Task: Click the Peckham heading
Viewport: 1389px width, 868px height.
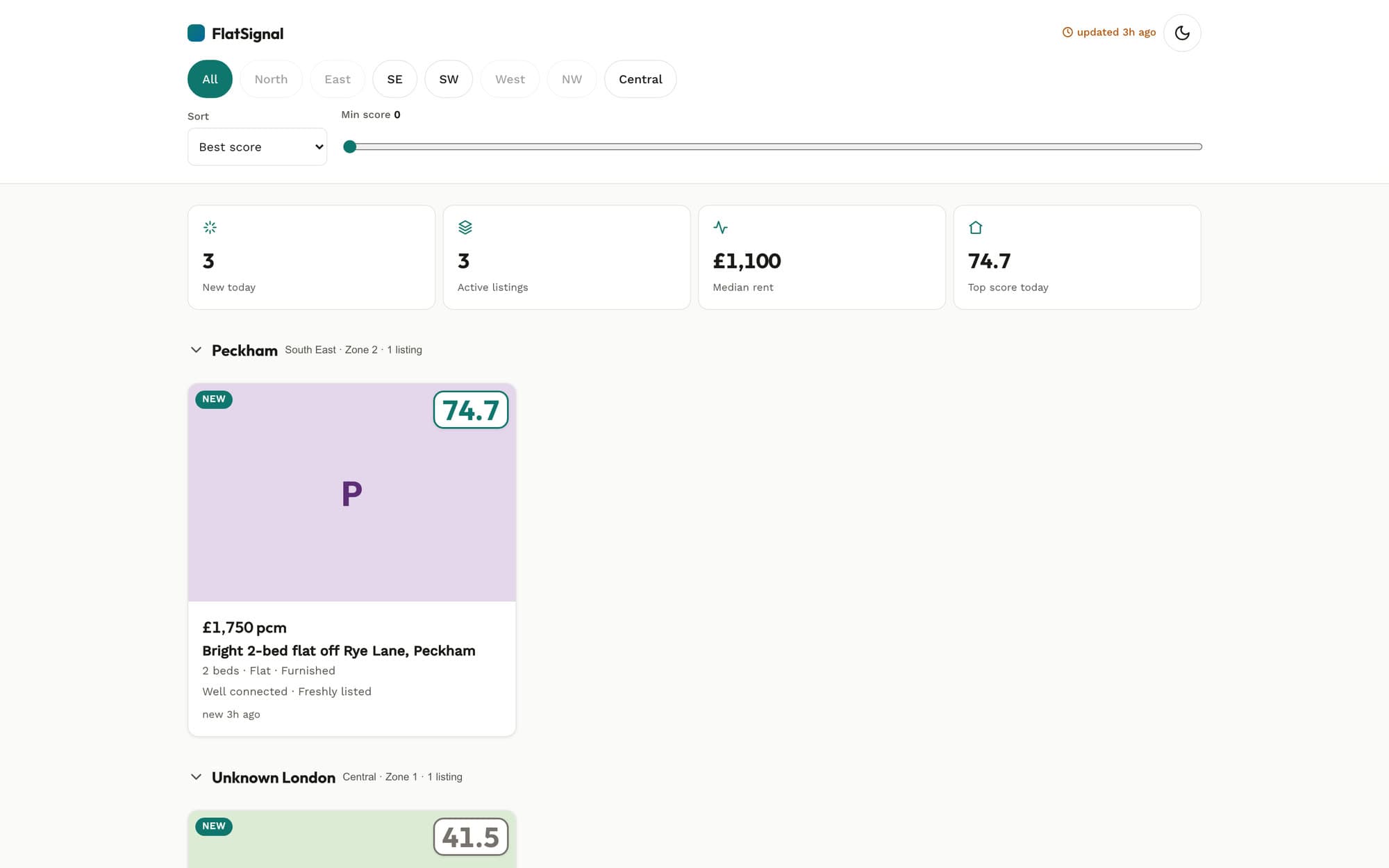Action: click(244, 351)
